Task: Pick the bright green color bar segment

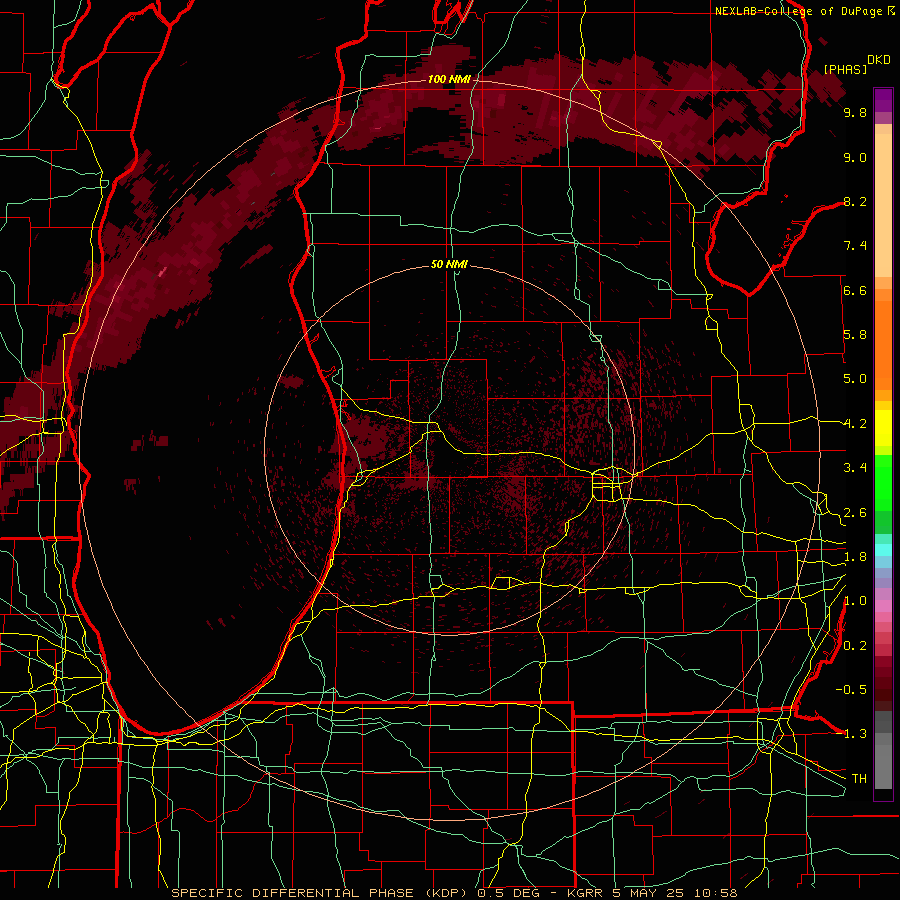Action: tap(883, 482)
